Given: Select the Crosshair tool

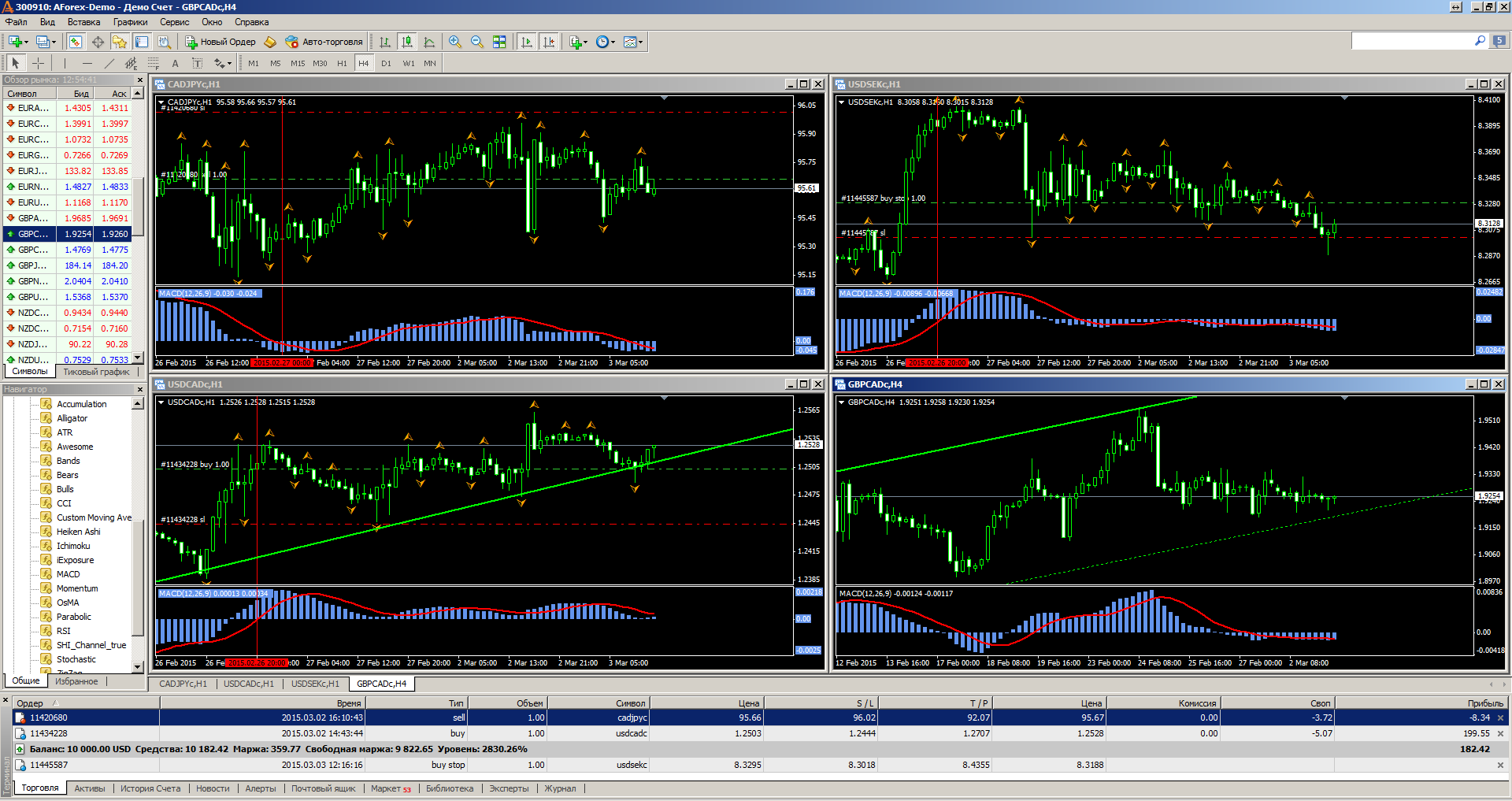Looking at the screenshot, I should click(38, 63).
